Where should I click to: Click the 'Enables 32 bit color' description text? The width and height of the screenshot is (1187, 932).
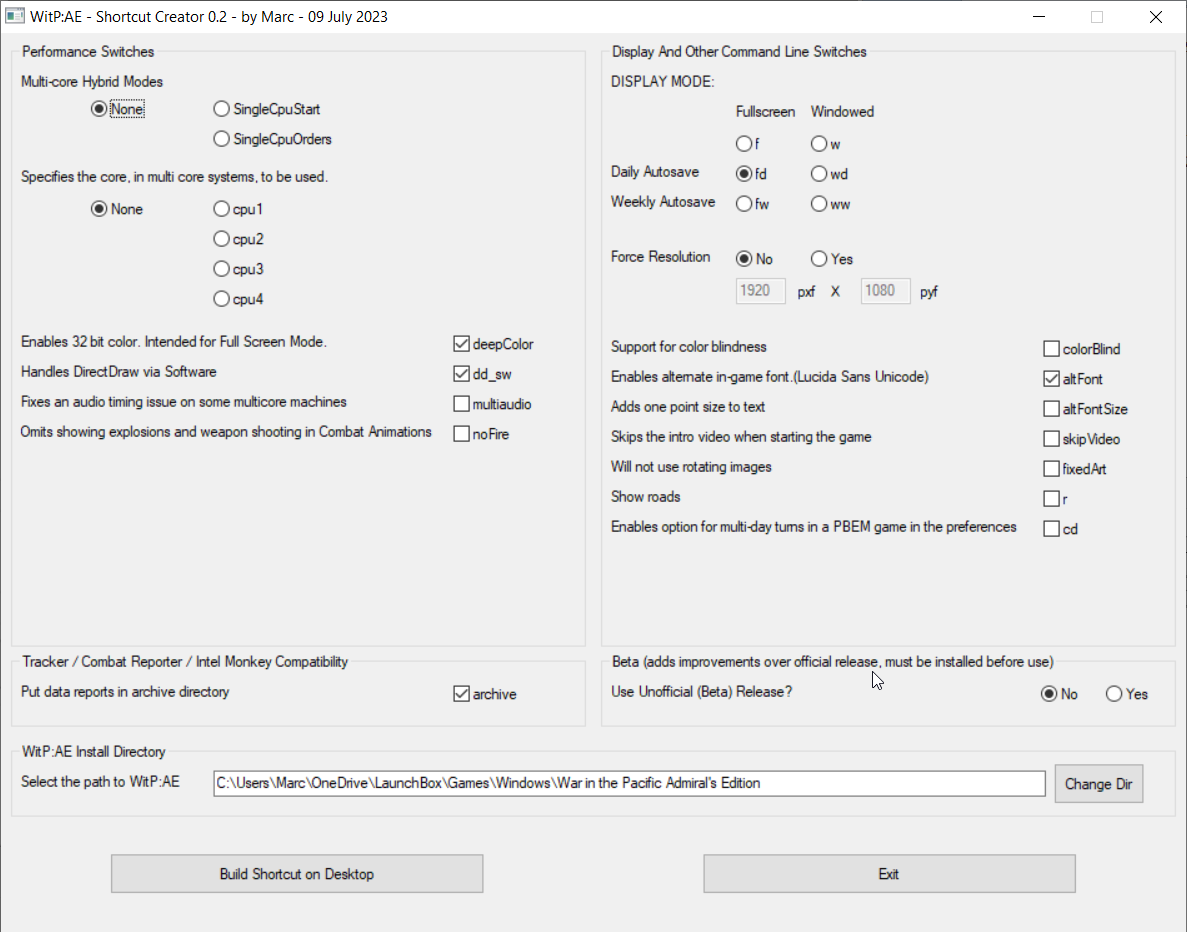click(x=173, y=341)
